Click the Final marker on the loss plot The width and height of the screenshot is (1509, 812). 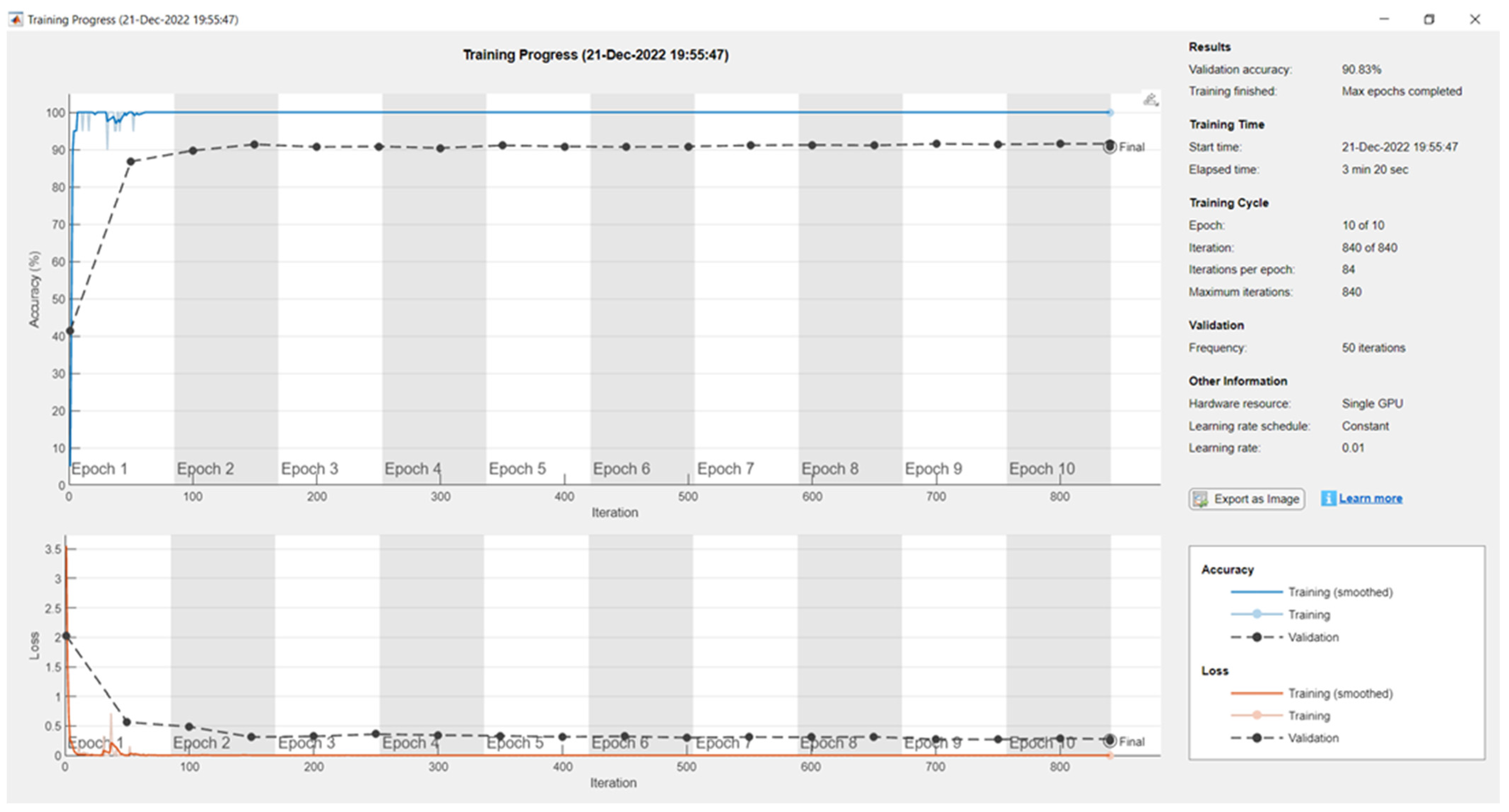1110,741
